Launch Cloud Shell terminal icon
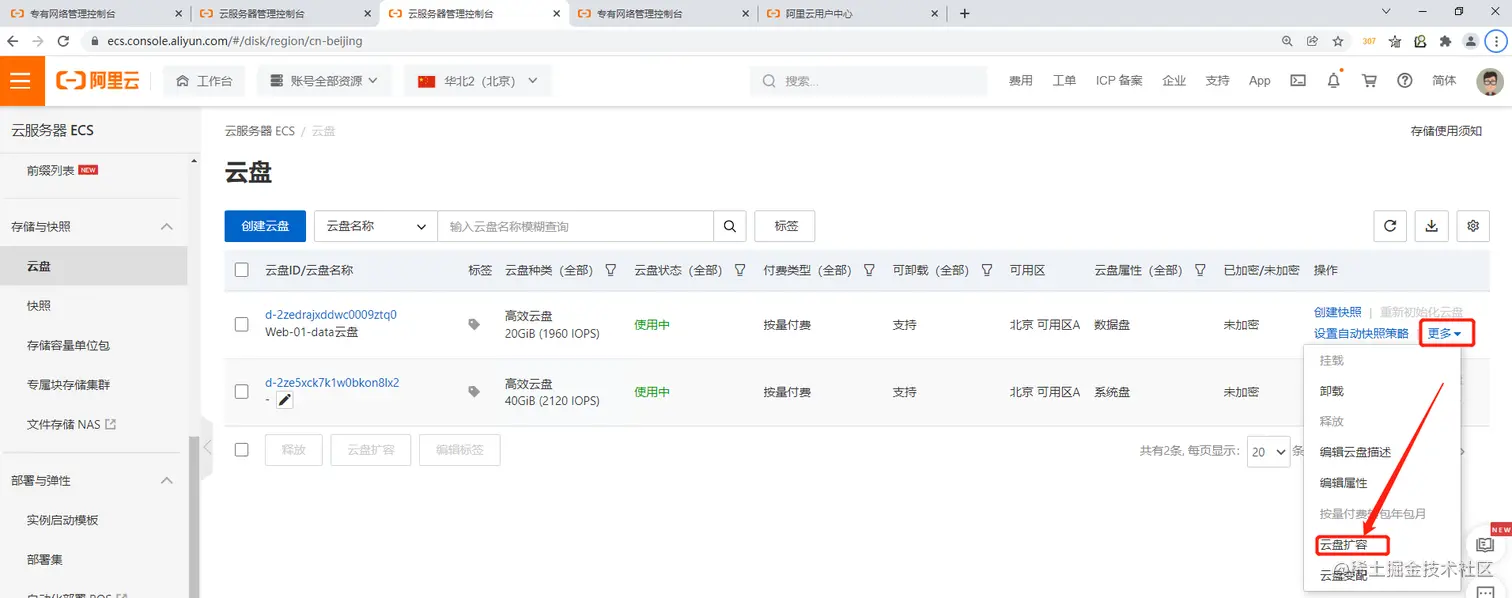 coord(1298,81)
